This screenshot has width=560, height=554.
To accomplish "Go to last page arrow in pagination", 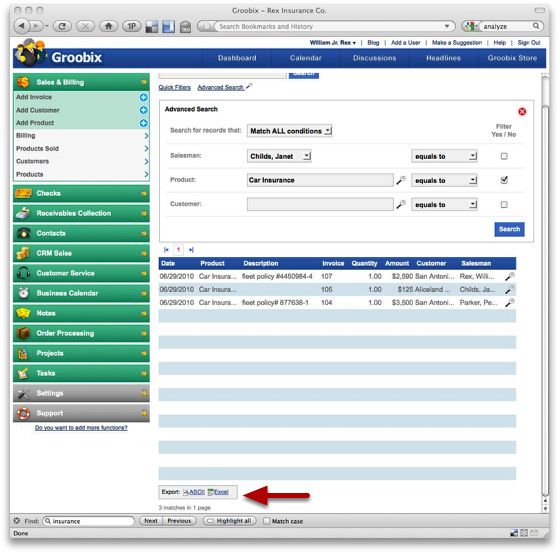I will tap(191, 250).
